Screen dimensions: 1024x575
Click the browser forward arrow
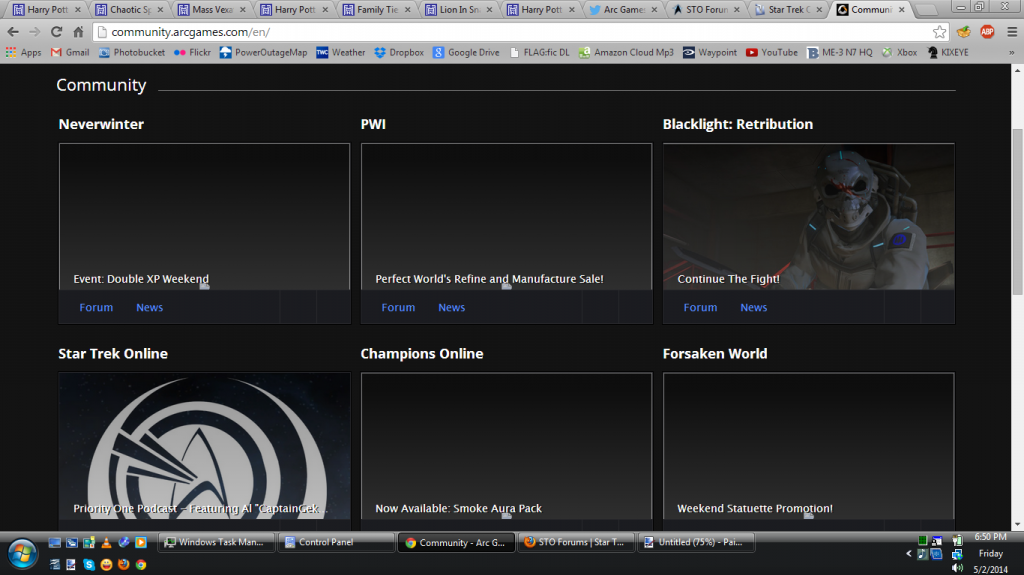(35, 31)
